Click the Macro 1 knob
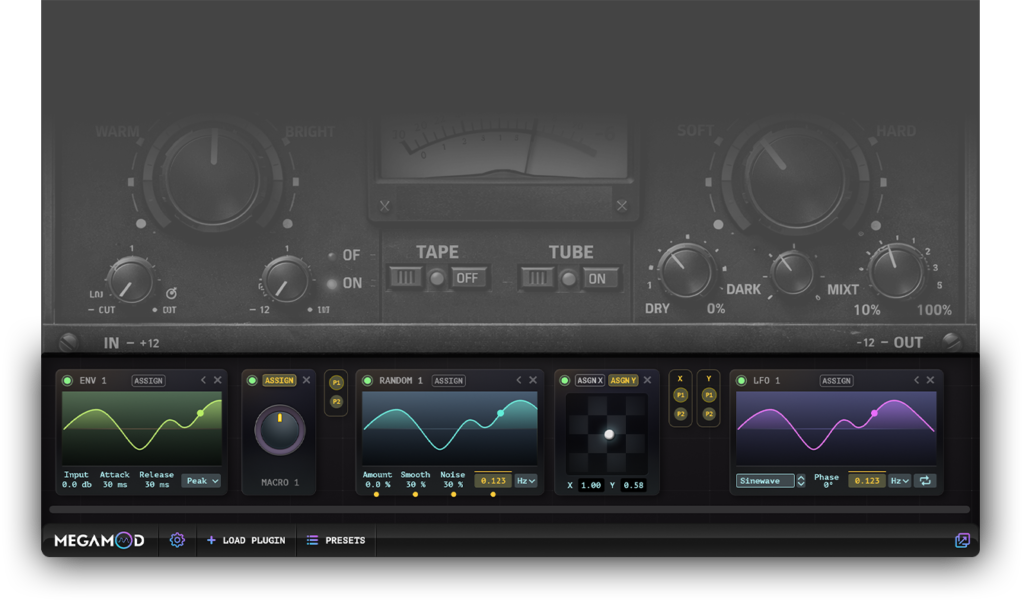The width and height of the screenshot is (1024, 602). click(280, 430)
